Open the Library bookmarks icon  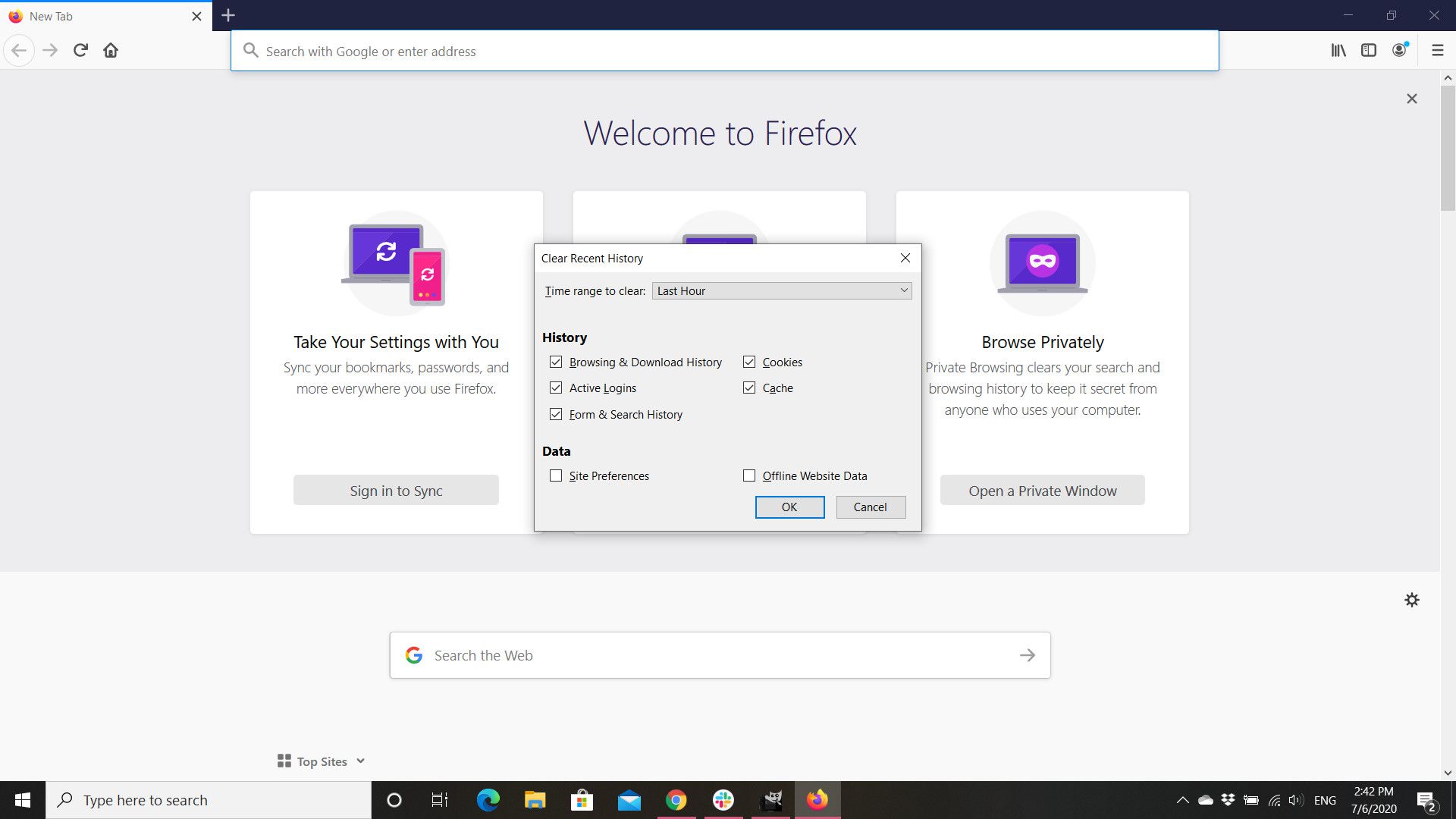(x=1338, y=51)
